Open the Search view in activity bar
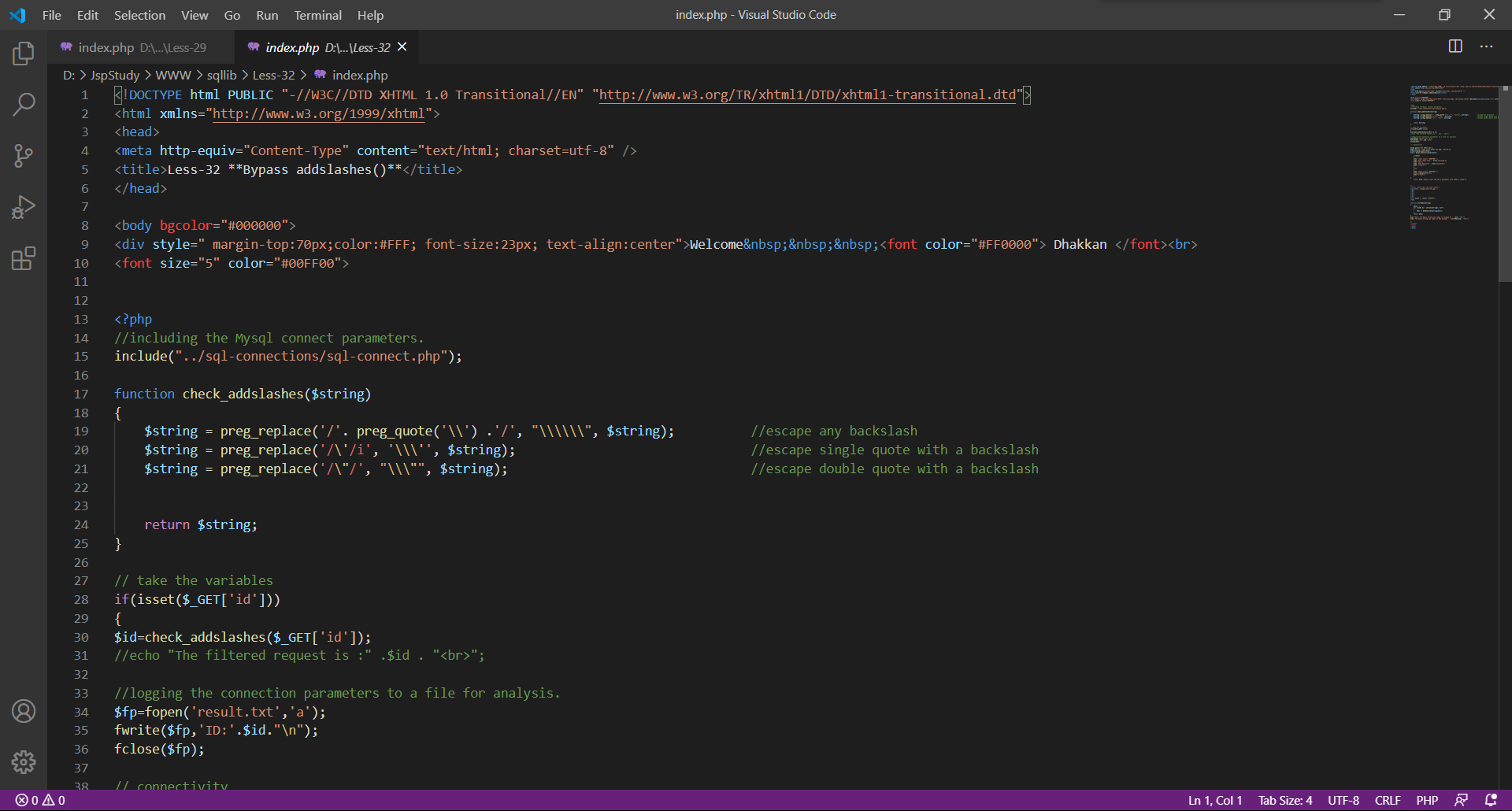 24,104
